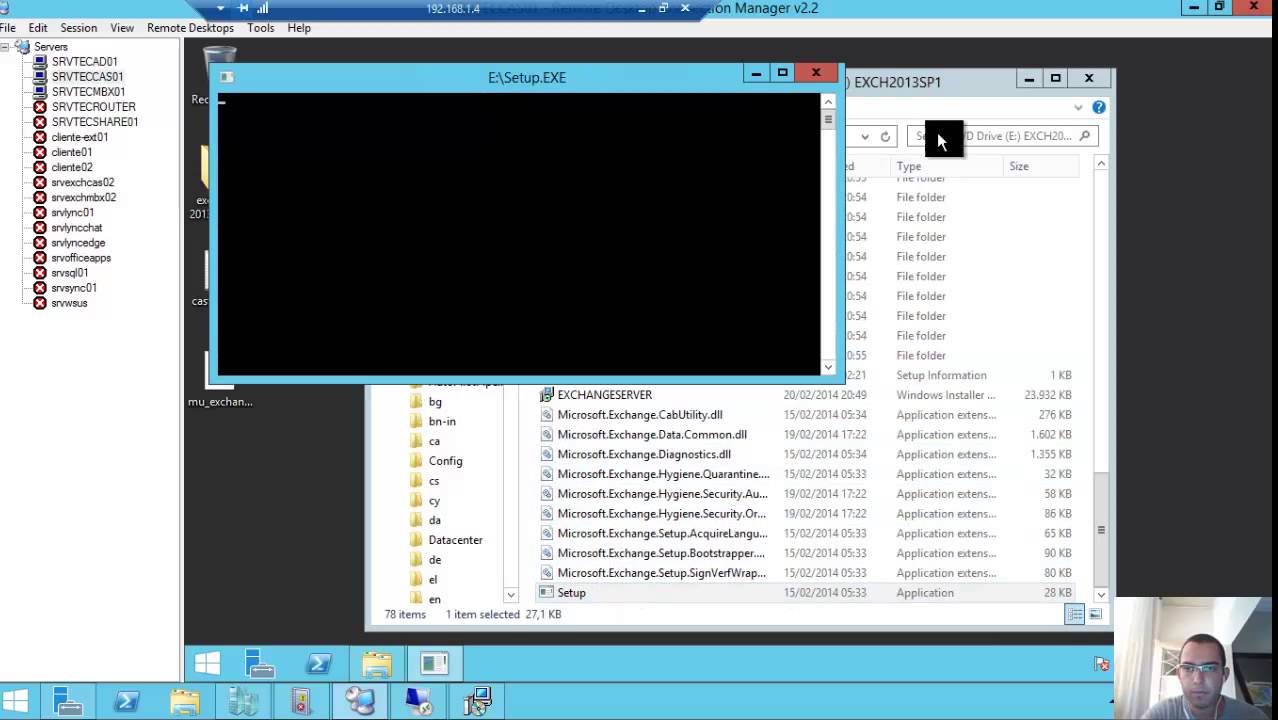Select SRVTECAD01 in the server tree
Viewport: 1278px width, 720px height.
pos(84,62)
